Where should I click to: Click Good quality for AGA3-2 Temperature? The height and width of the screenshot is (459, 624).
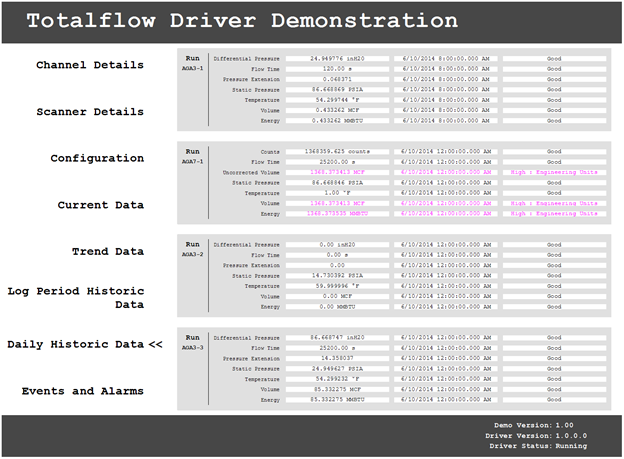[x=554, y=286]
